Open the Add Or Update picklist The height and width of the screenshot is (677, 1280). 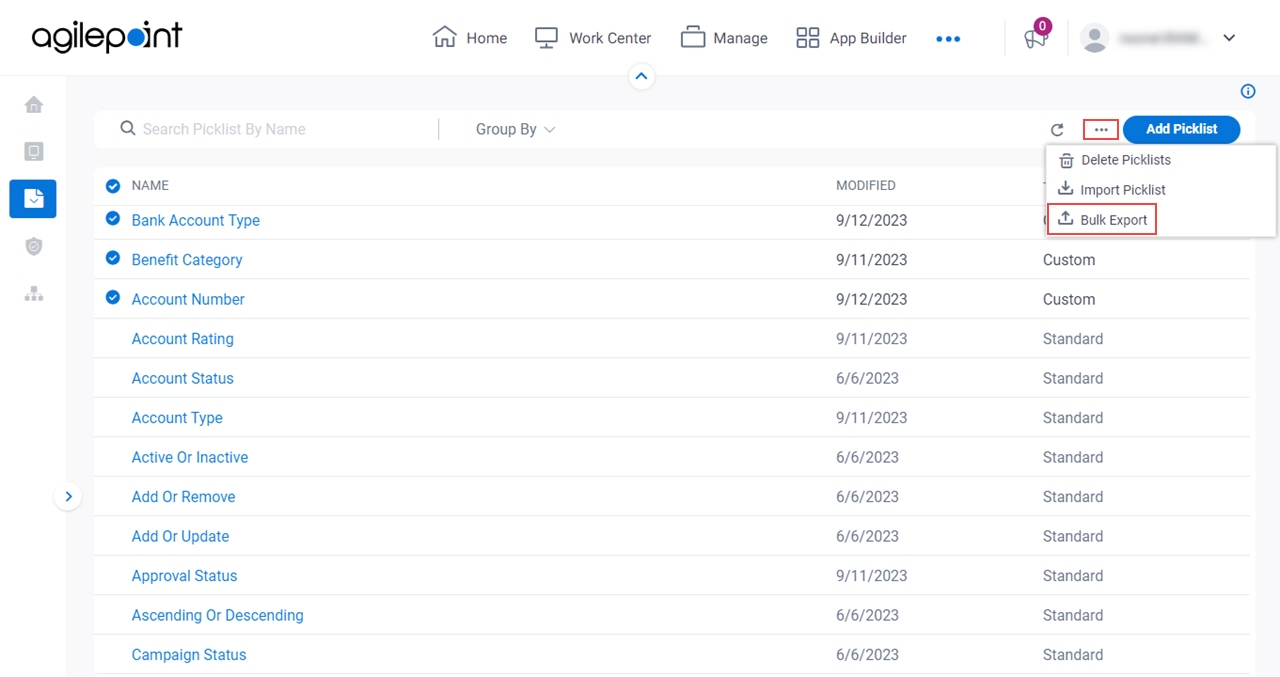click(x=181, y=536)
